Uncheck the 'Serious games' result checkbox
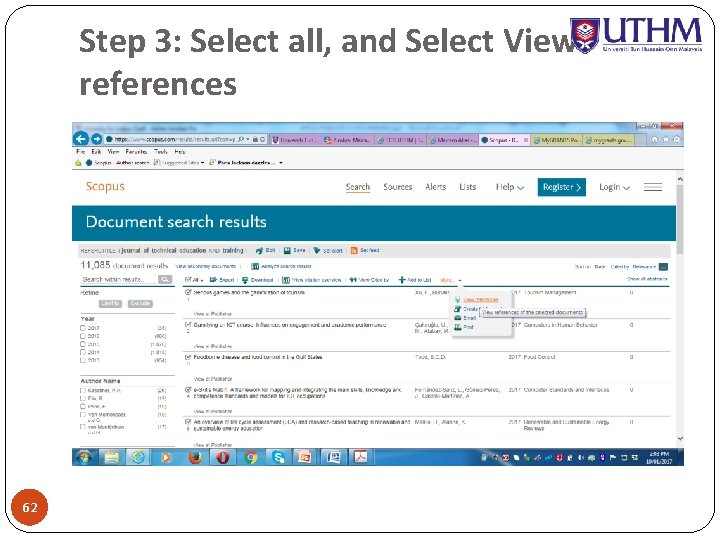 pyautogui.click(x=188, y=292)
